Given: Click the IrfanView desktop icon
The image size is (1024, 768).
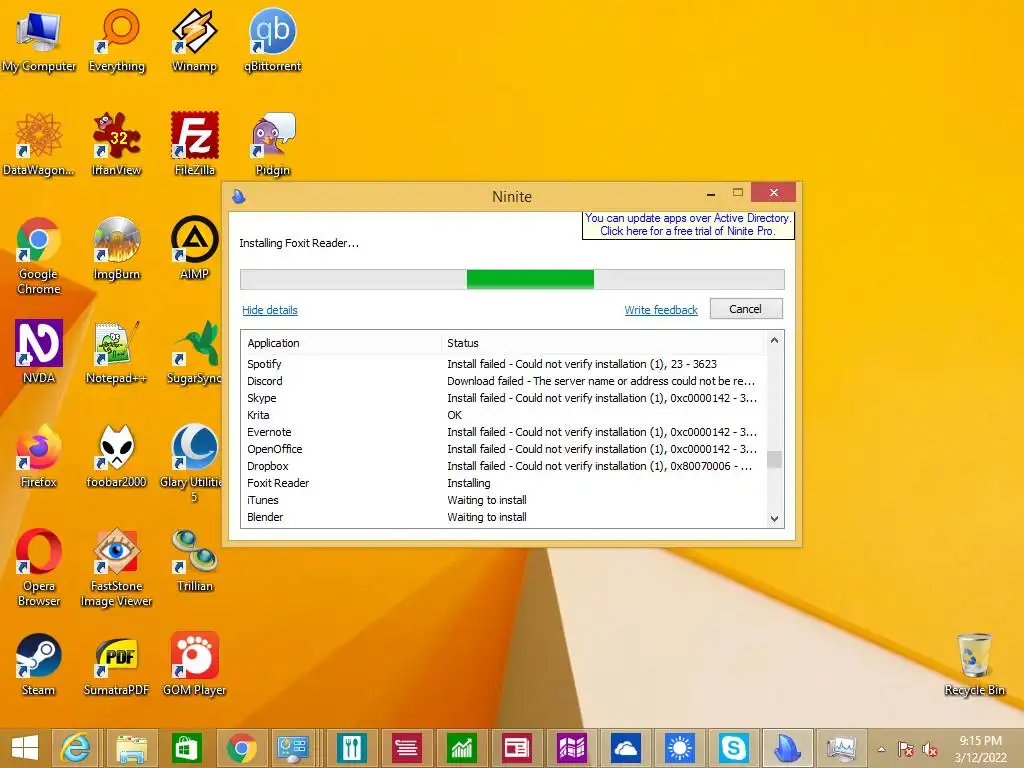Looking at the screenshot, I should [116, 144].
